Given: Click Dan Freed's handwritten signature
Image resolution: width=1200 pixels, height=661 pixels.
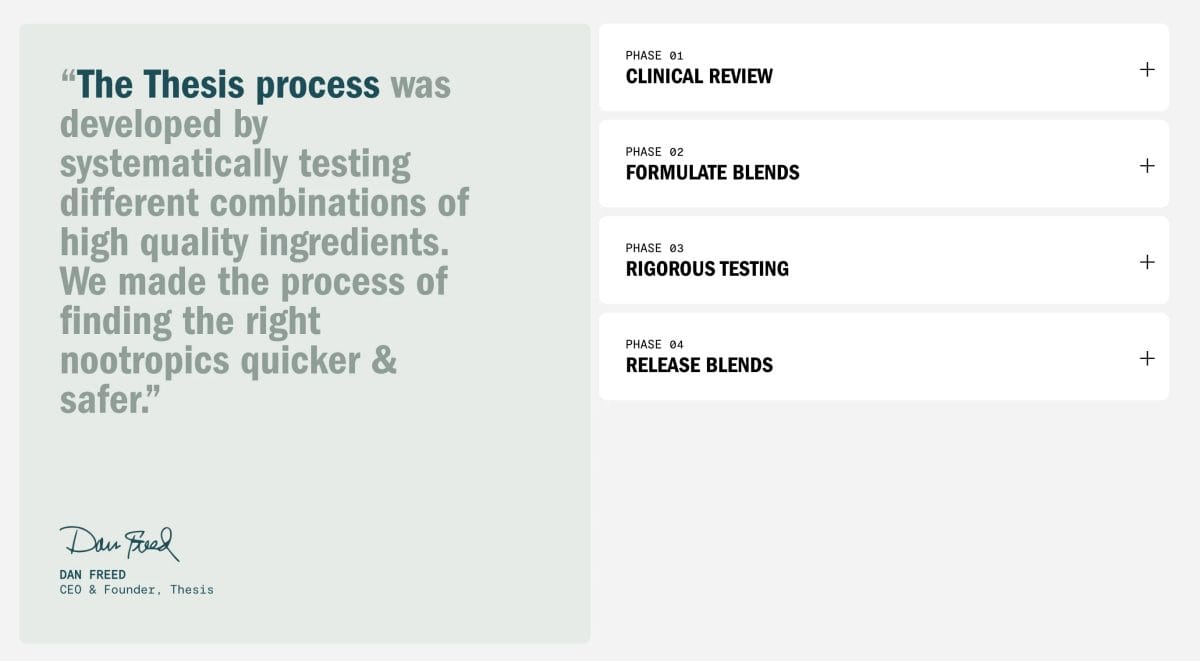Looking at the screenshot, I should 119,543.
